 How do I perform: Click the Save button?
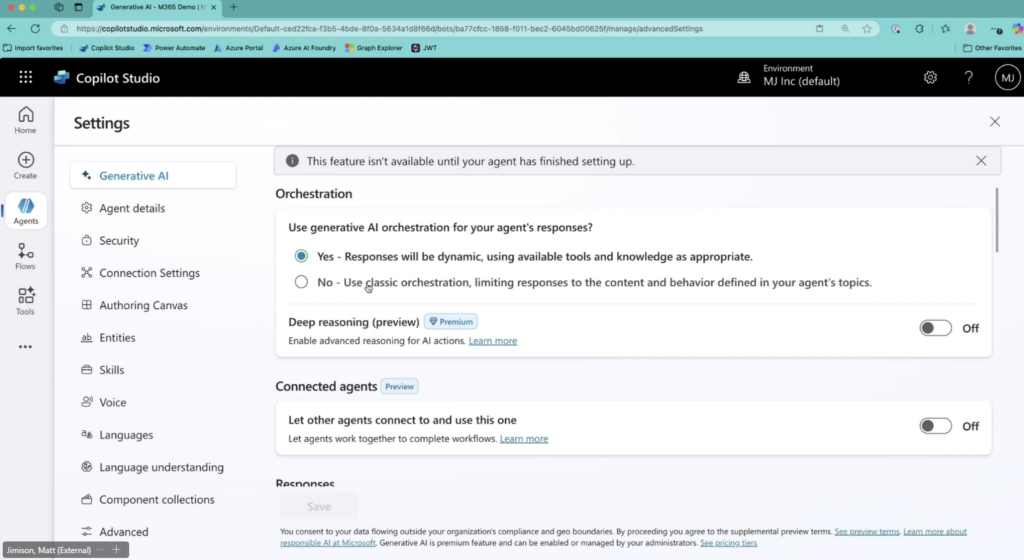pos(319,506)
